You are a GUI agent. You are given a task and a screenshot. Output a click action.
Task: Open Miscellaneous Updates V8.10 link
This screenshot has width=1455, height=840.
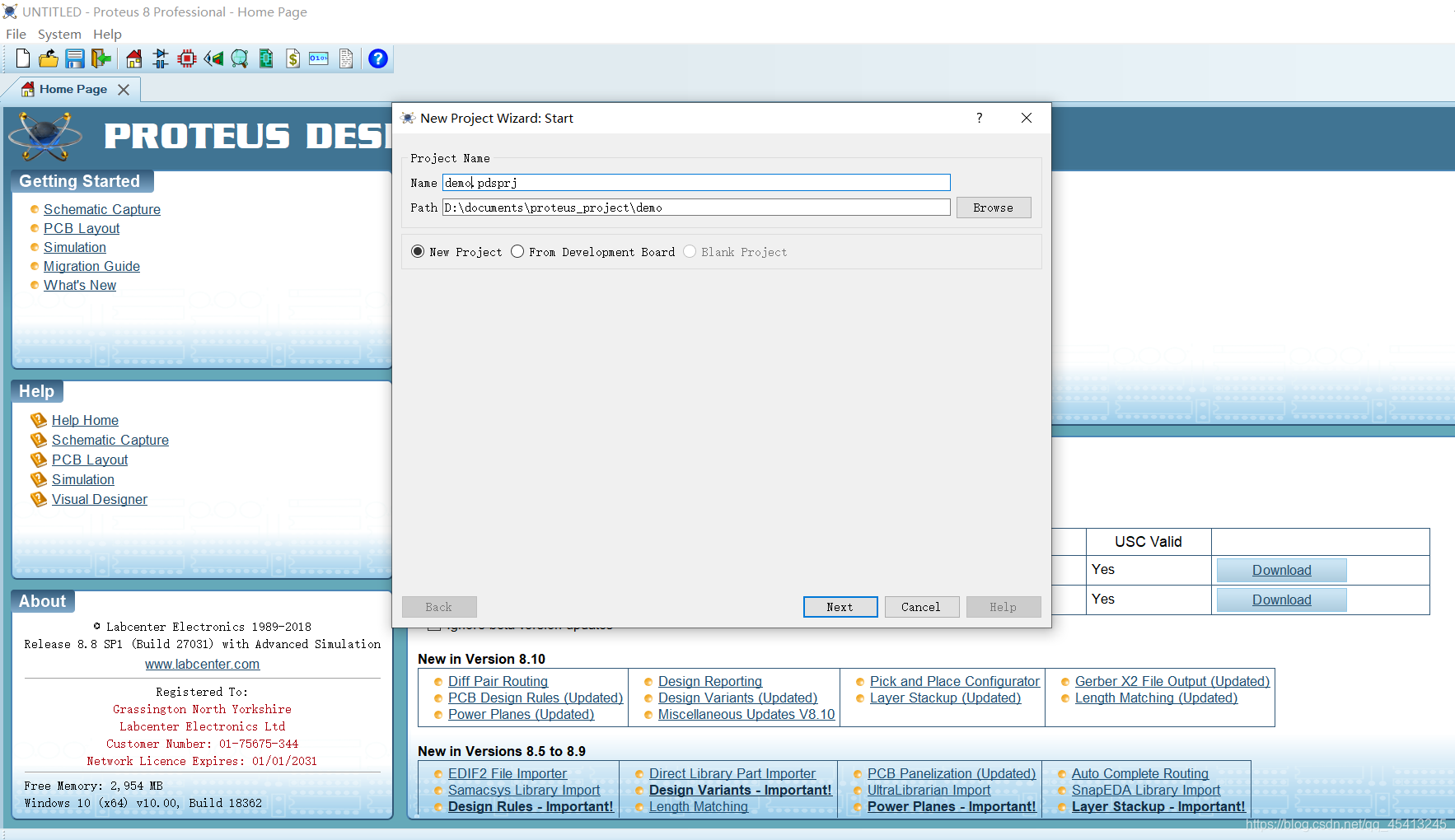coord(746,714)
